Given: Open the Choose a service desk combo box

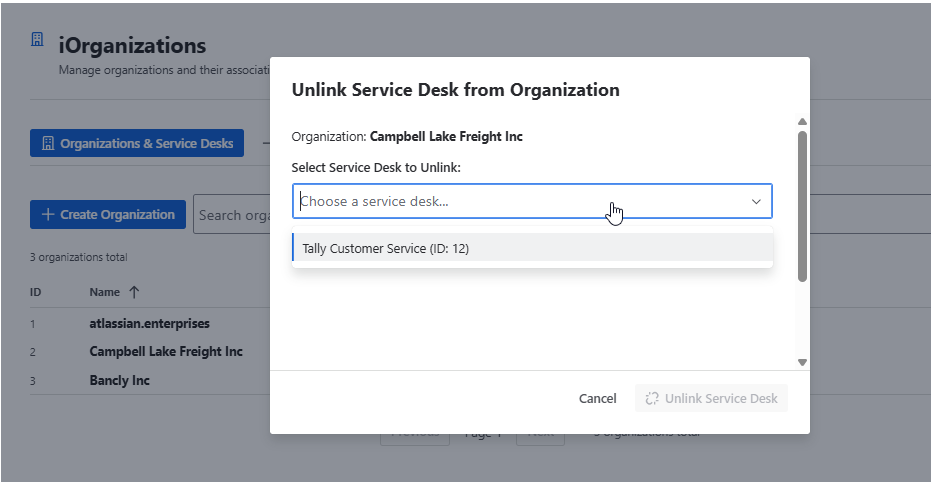Looking at the screenshot, I should (x=532, y=201).
